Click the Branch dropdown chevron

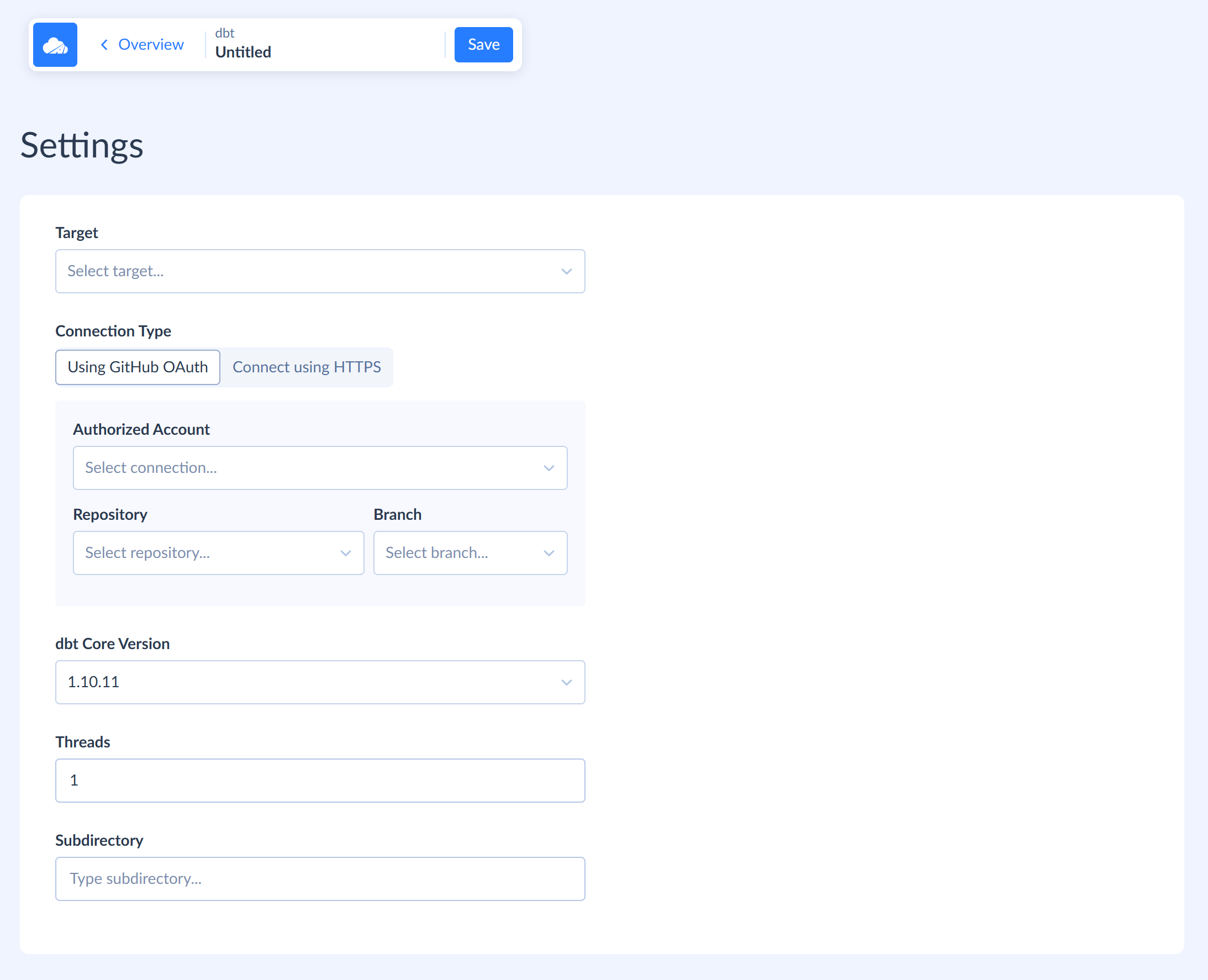(x=548, y=552)
